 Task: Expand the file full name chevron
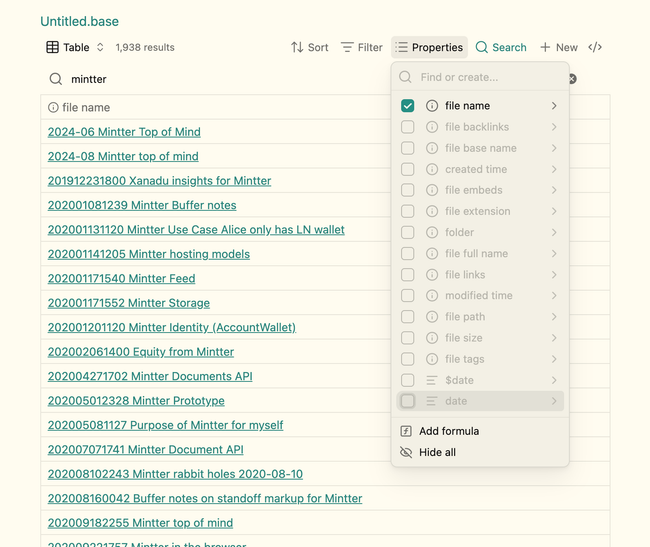(x=554, y=253)
